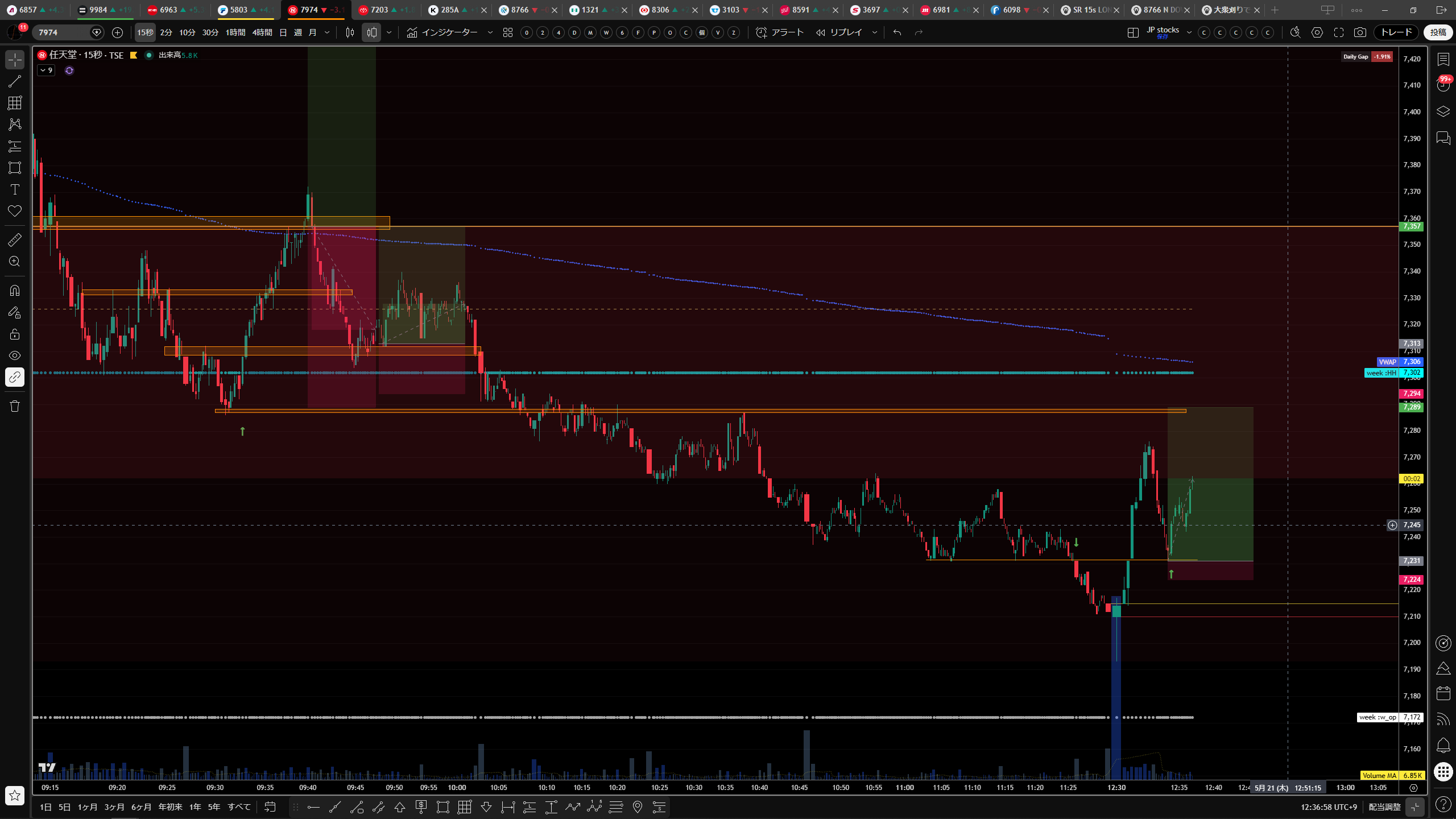This screenshot has width=1456, height=819.
Task: Toggle stay in drawing mode
Action: [x=15, y=312]
